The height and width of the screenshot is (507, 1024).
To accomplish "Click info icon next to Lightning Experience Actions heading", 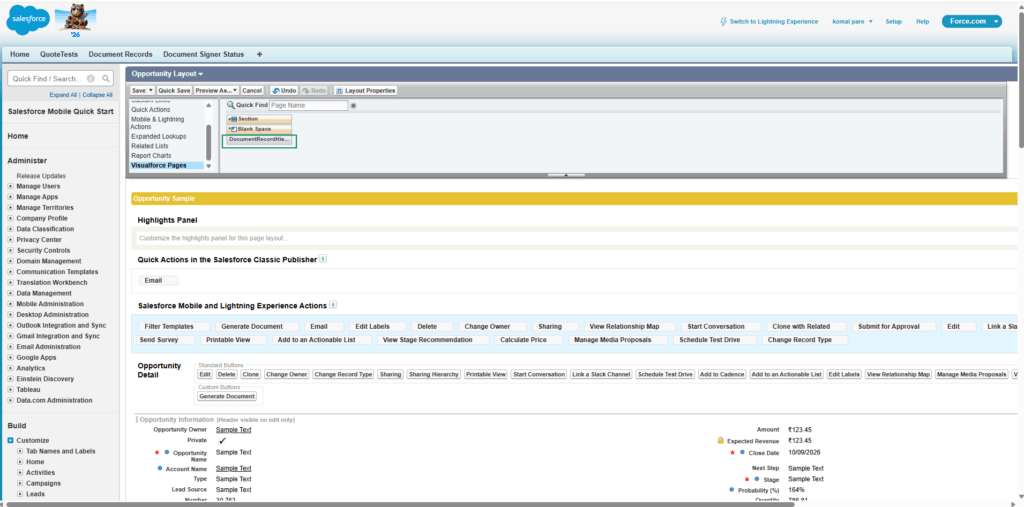I will click(x=333, y=304).
